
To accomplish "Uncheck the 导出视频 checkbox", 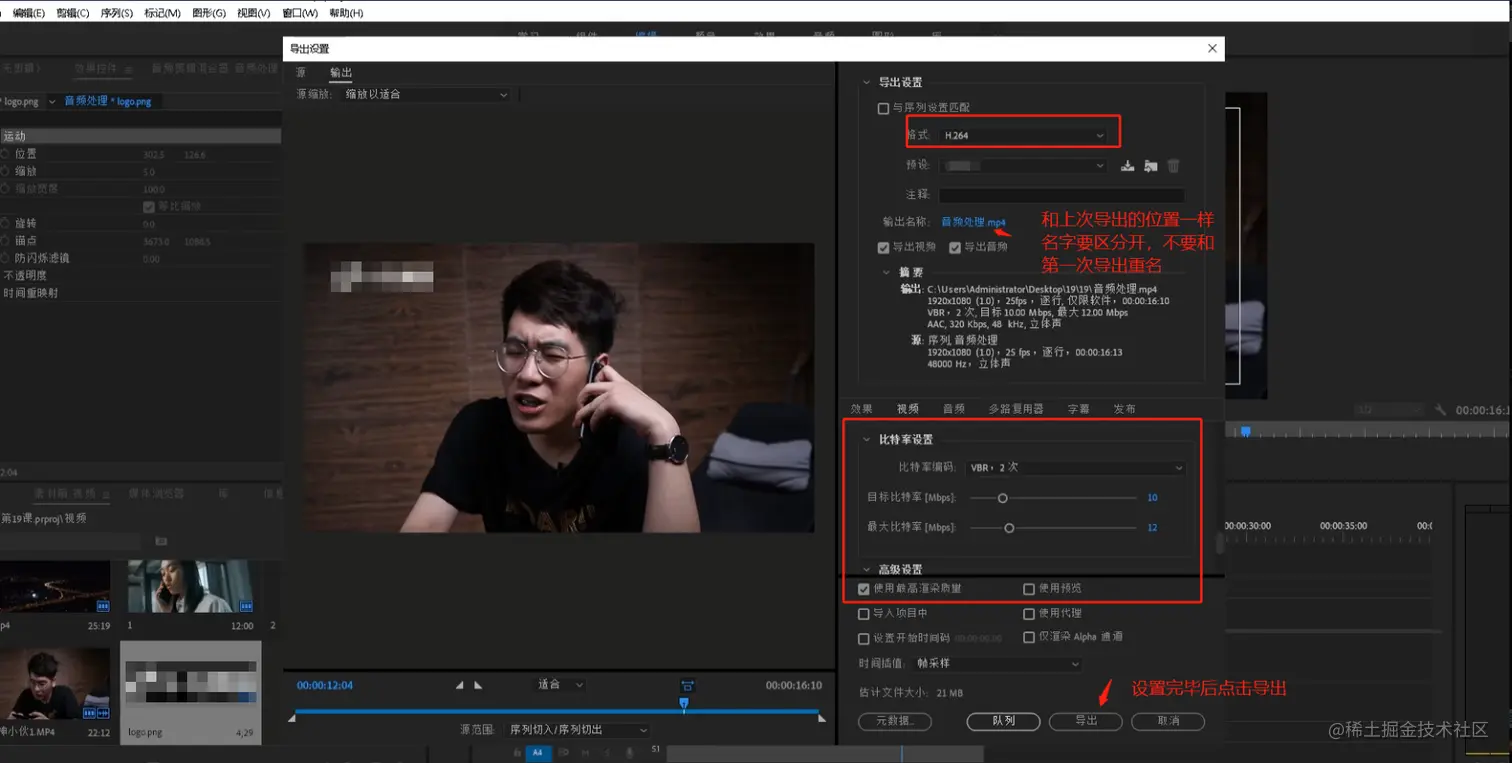I will click(883, 248).
